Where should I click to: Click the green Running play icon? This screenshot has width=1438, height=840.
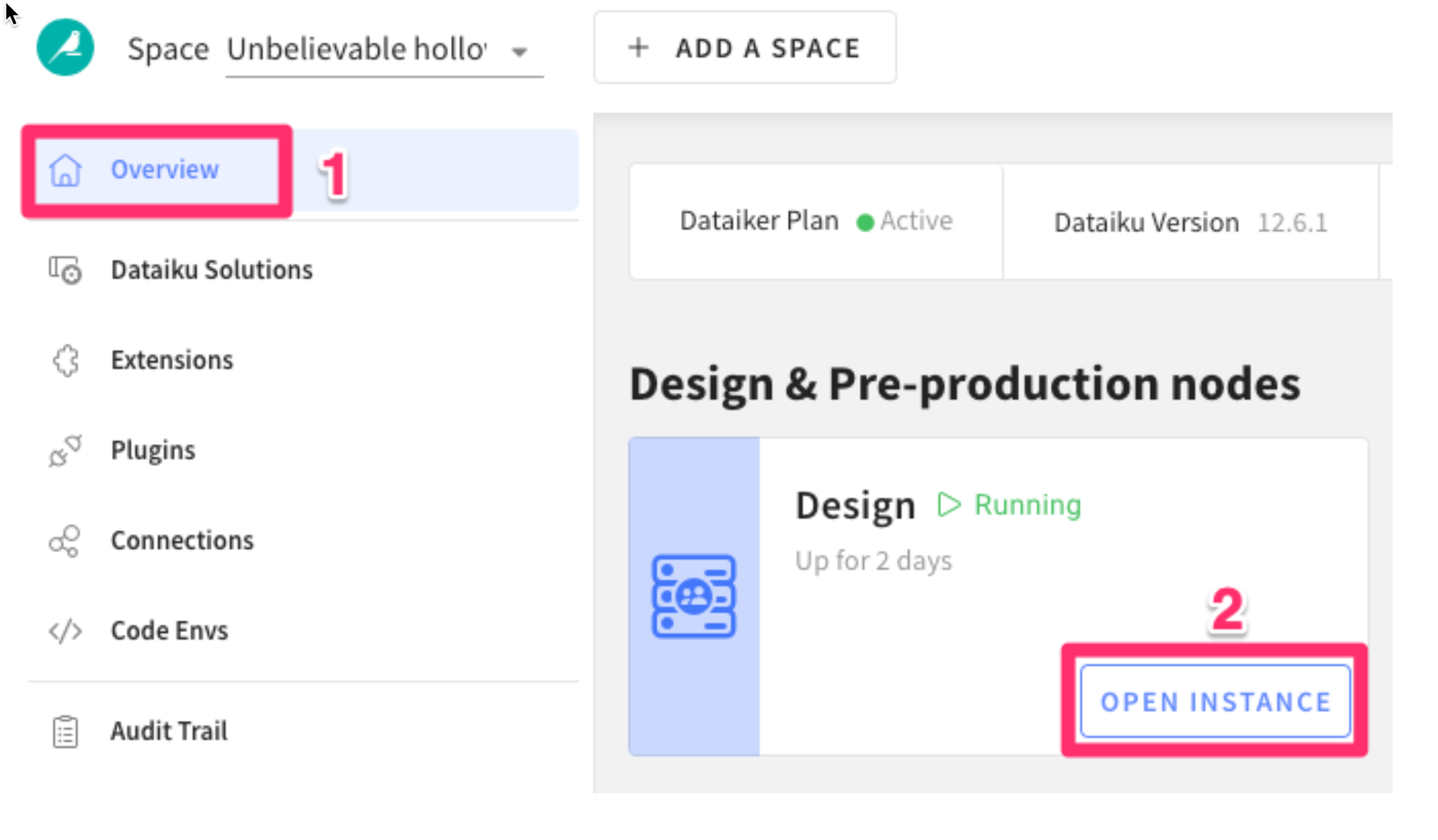pos(948,504)
